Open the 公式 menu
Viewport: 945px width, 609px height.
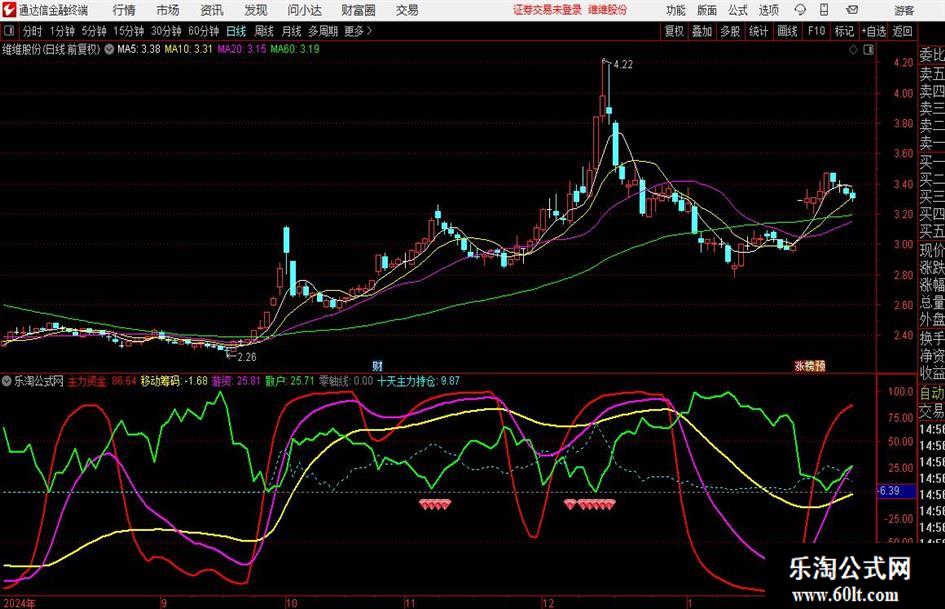coord(738,10)
